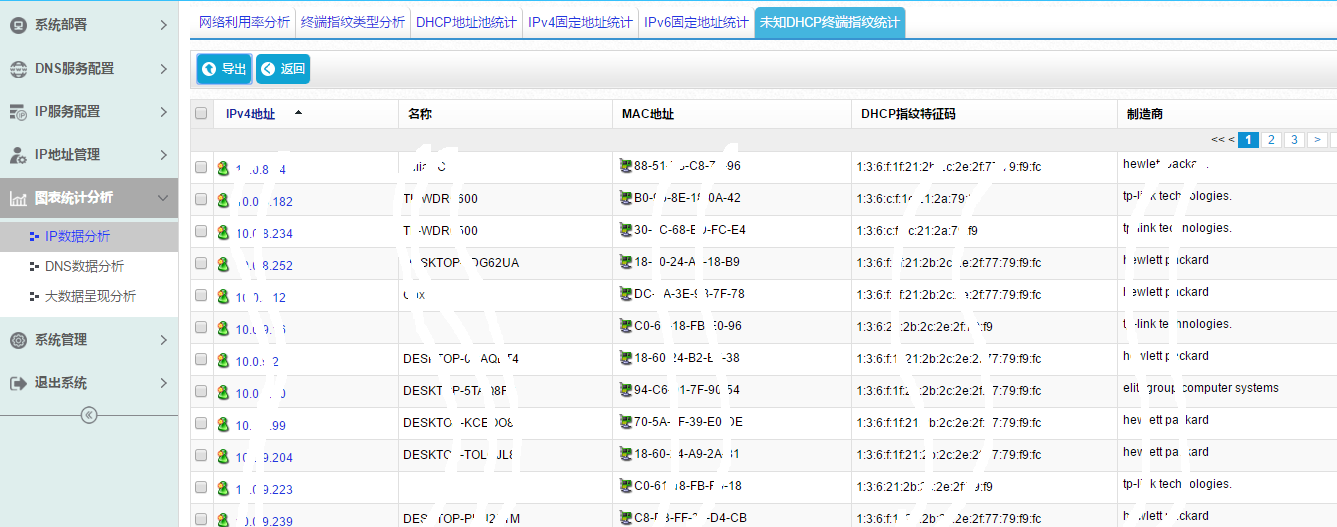The height and width of the screenshot is (527, 1337).
Task: Click the 导出 export button
Action: click(x=224, y=69)
